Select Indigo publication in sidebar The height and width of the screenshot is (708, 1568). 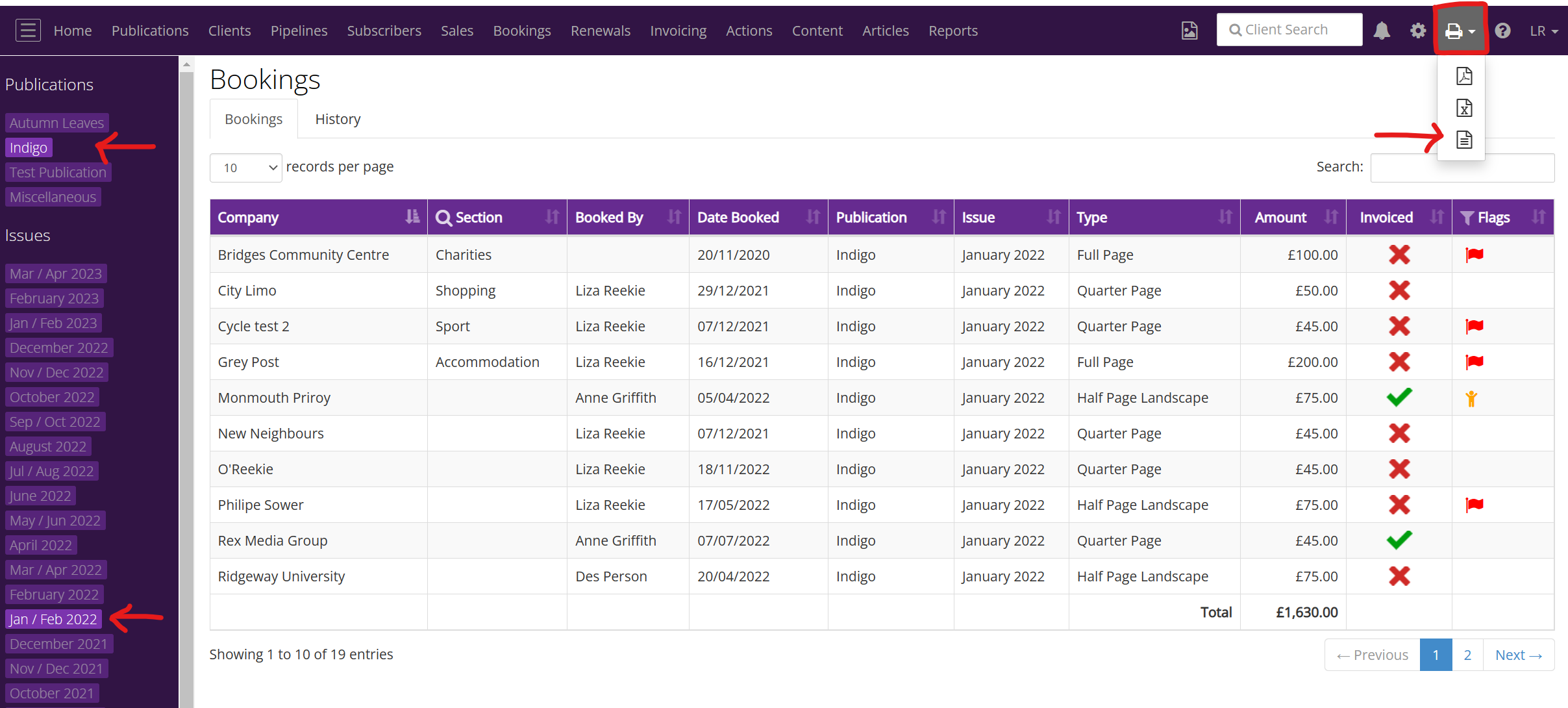click(29, 147)
